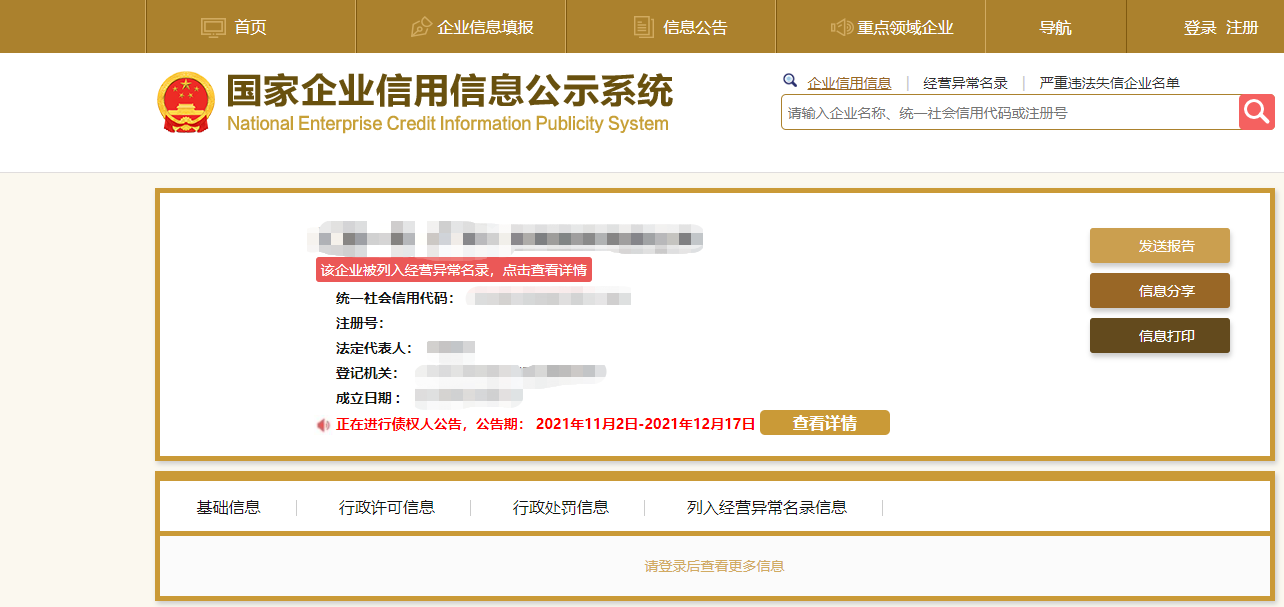Click the National Enterprise Credit Information Publicity System subtitle

448,124
